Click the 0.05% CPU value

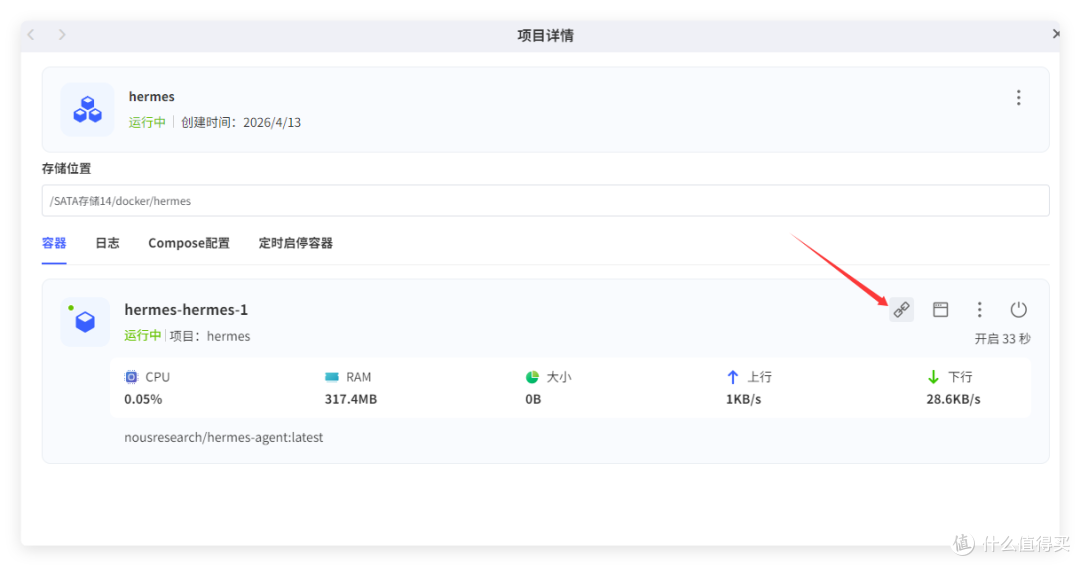143,399
